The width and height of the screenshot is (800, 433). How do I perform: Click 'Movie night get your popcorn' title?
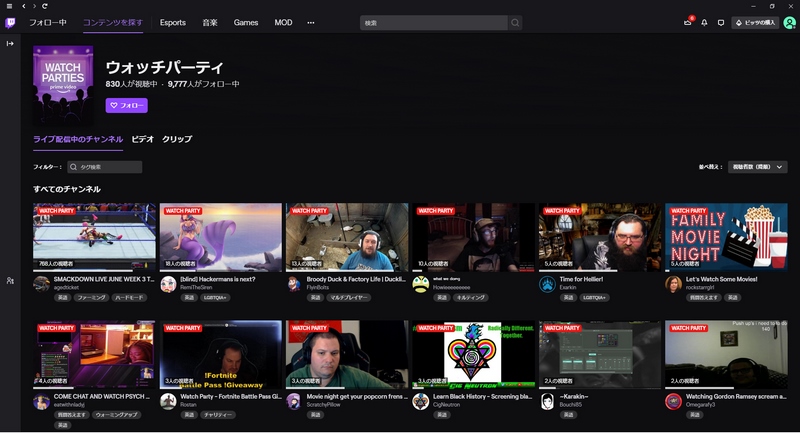[357, 397]
